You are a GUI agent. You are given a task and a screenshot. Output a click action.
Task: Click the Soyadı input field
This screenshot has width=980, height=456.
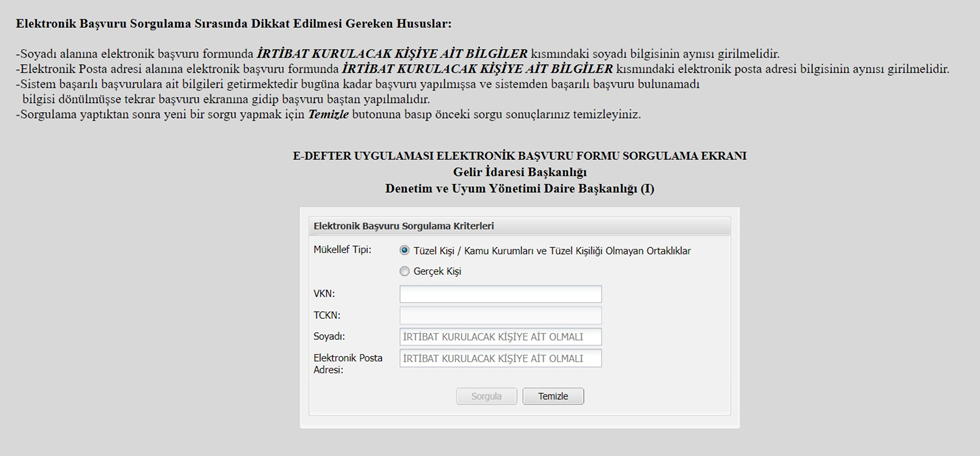tap(500, 337)
